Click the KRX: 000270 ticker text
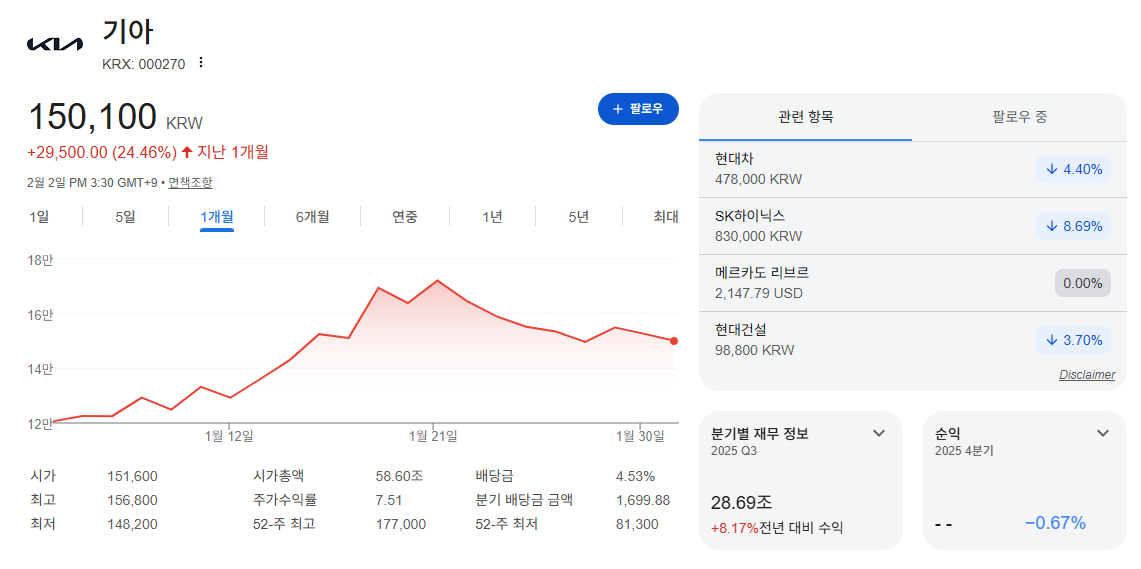 coord(143,64)
